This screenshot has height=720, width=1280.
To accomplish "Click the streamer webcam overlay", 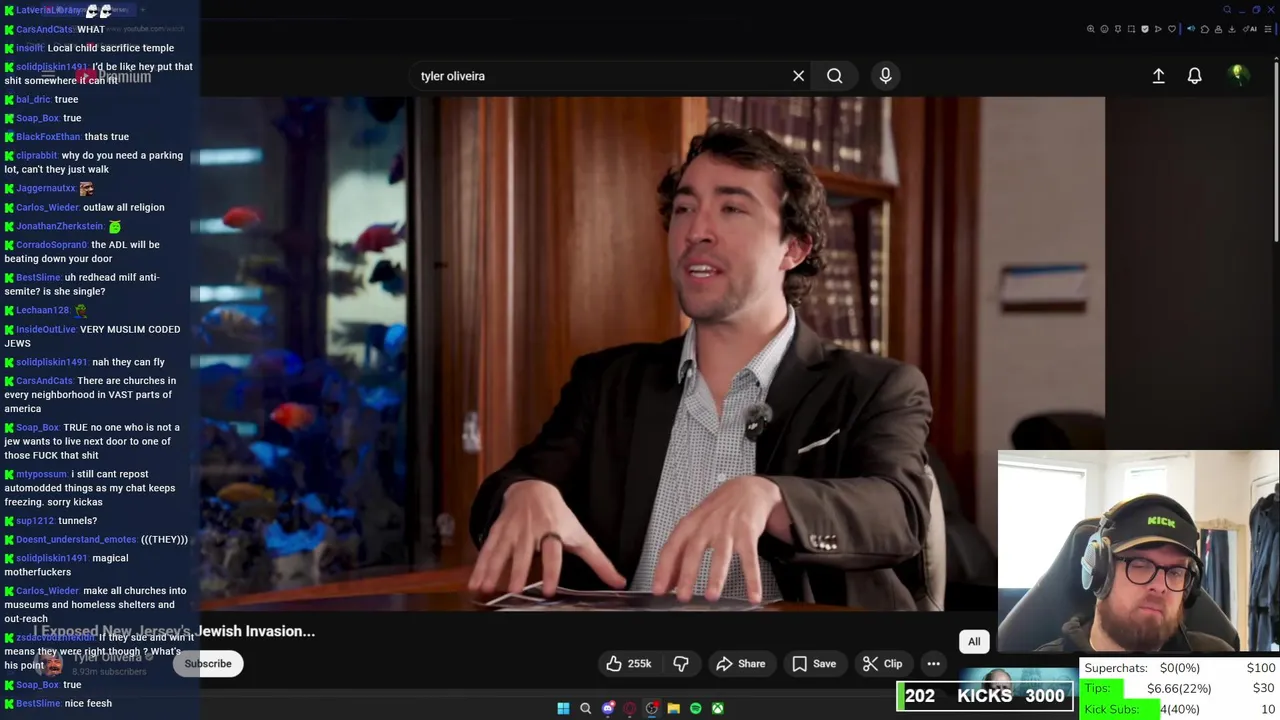I will tap(1138, 552).
